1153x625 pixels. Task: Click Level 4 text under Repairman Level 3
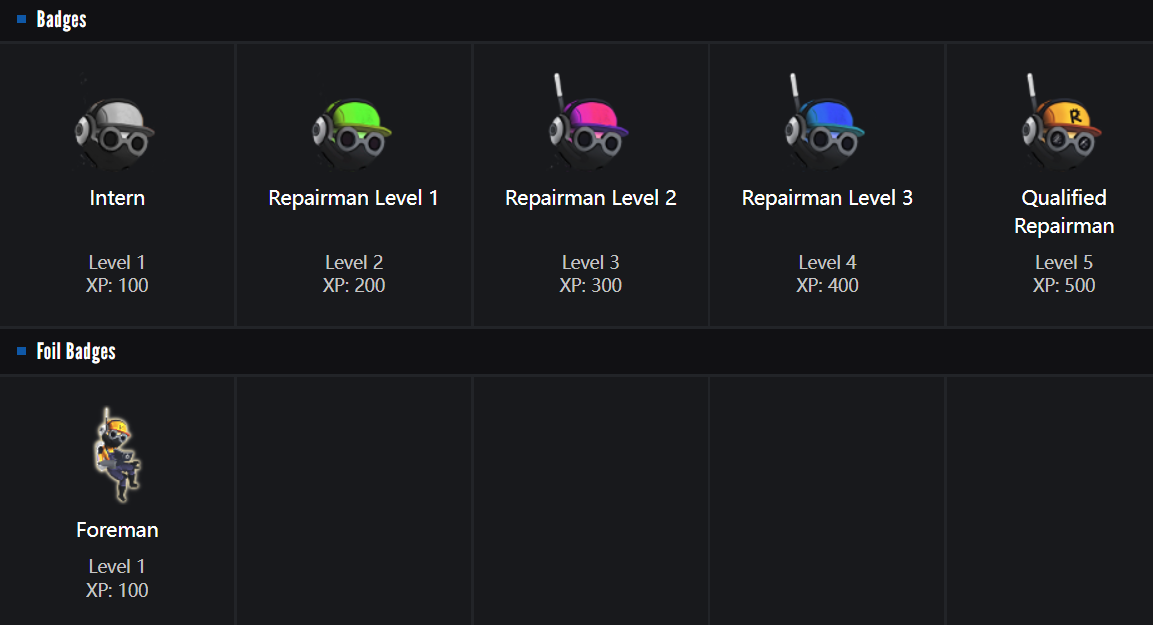(827, 263)
